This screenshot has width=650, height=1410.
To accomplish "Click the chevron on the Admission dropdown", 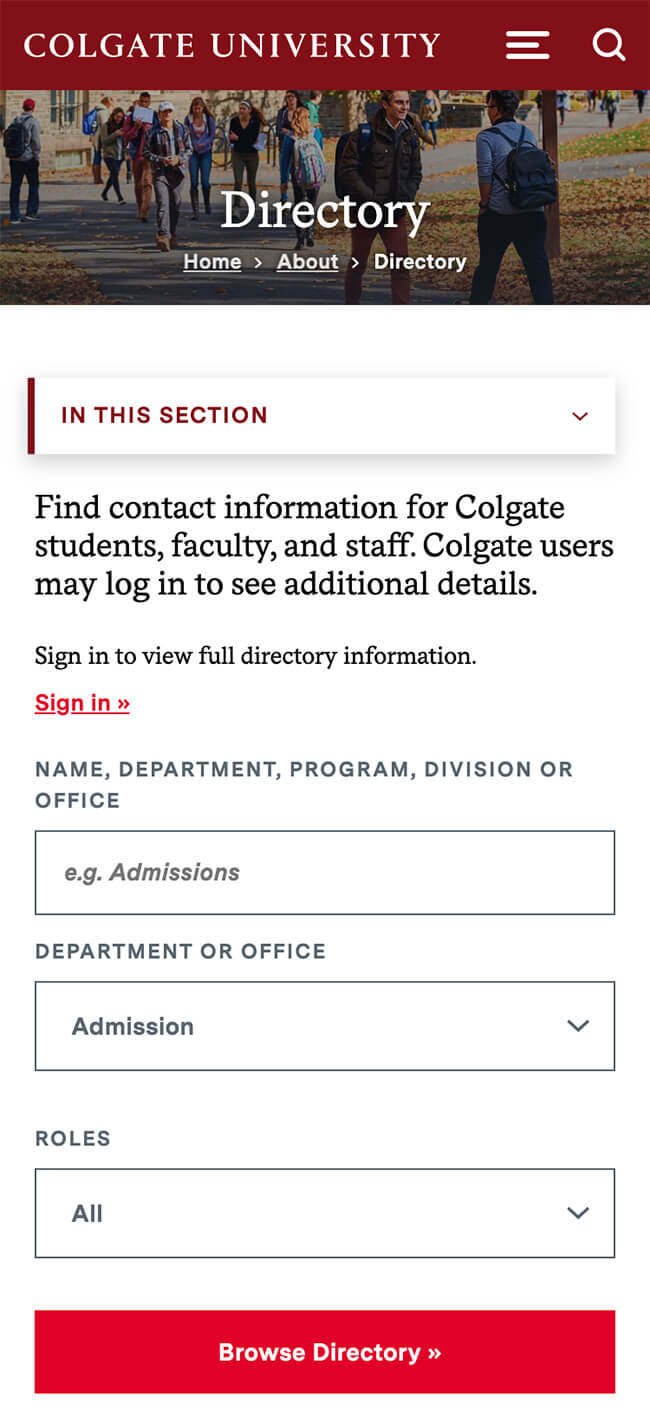I will (x=578, y=1026).
